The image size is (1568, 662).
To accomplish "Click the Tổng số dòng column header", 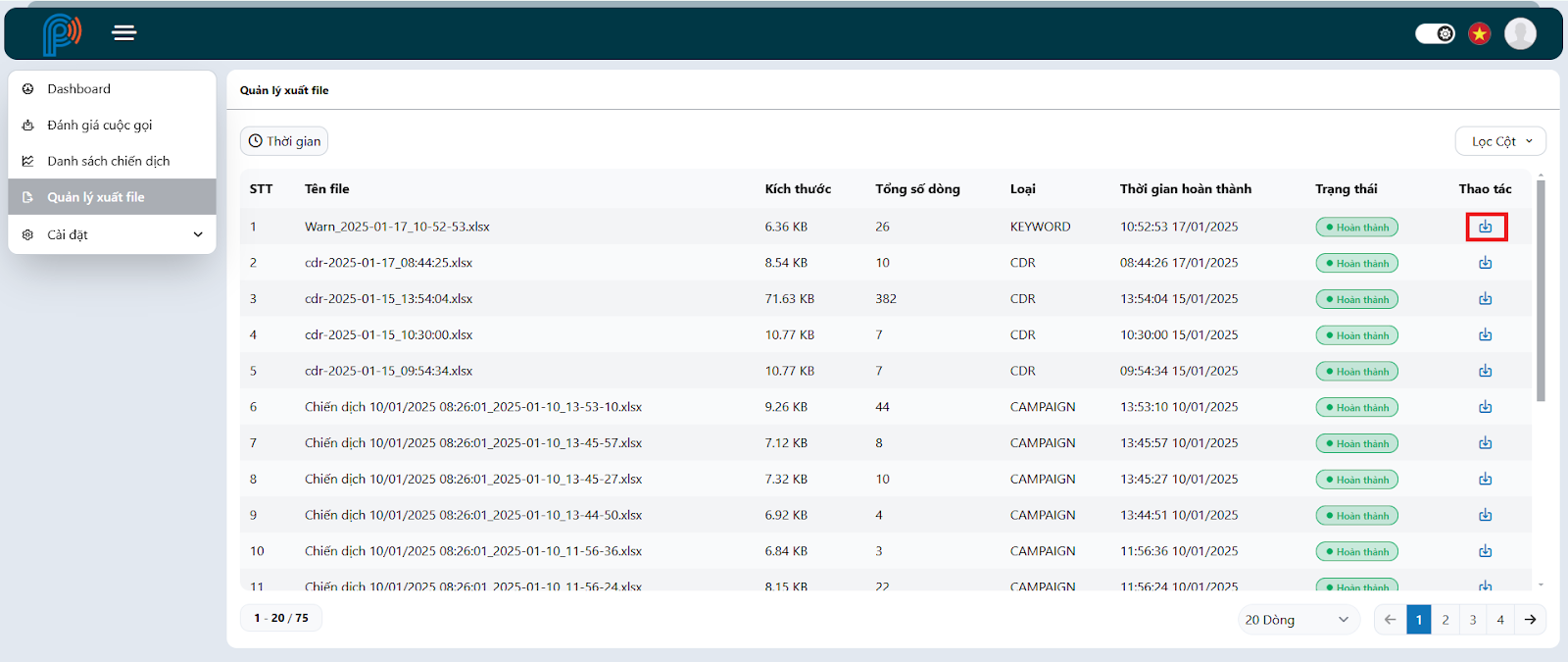I will click(x=917, y=189).
